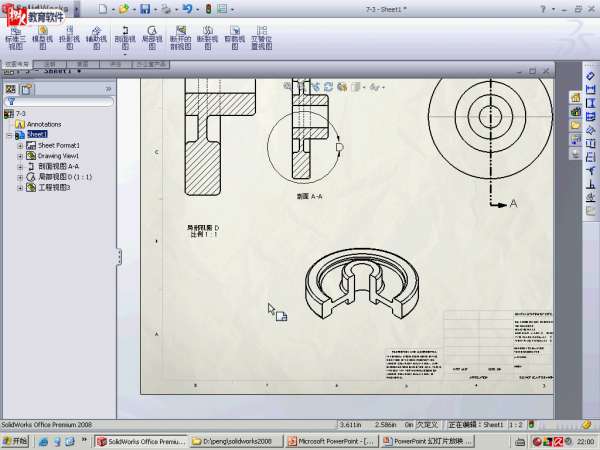Screen dimensions: 600x450
Task: Click the Save icon in the top toolbar
Action: (x=145, y=8)
